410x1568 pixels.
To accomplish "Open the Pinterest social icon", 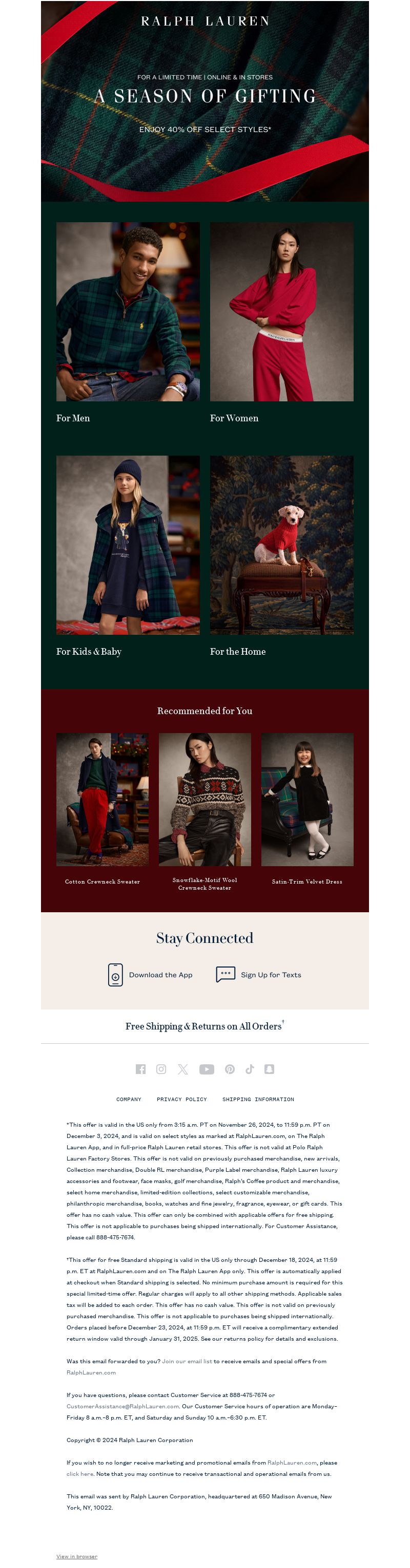I will click(230, 1069).
